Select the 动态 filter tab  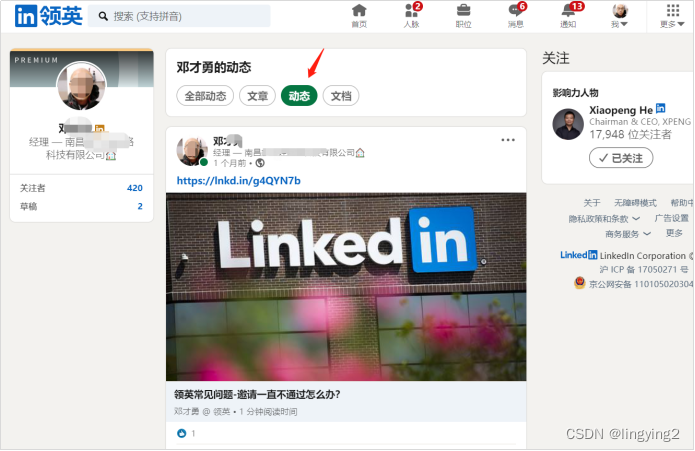(299, 96)
